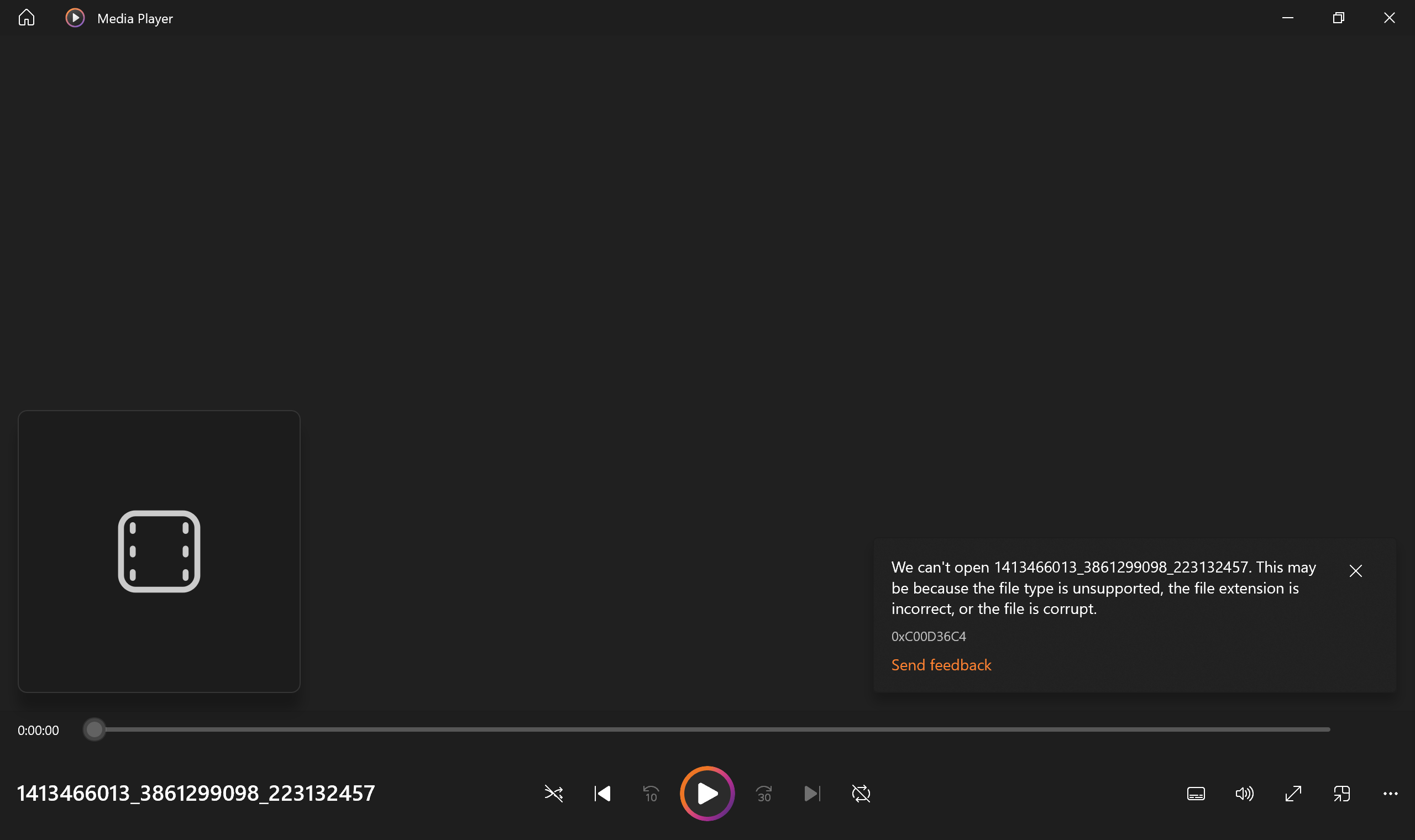
Task: Go to Media Player home
Action: click(x=26, y=18)
